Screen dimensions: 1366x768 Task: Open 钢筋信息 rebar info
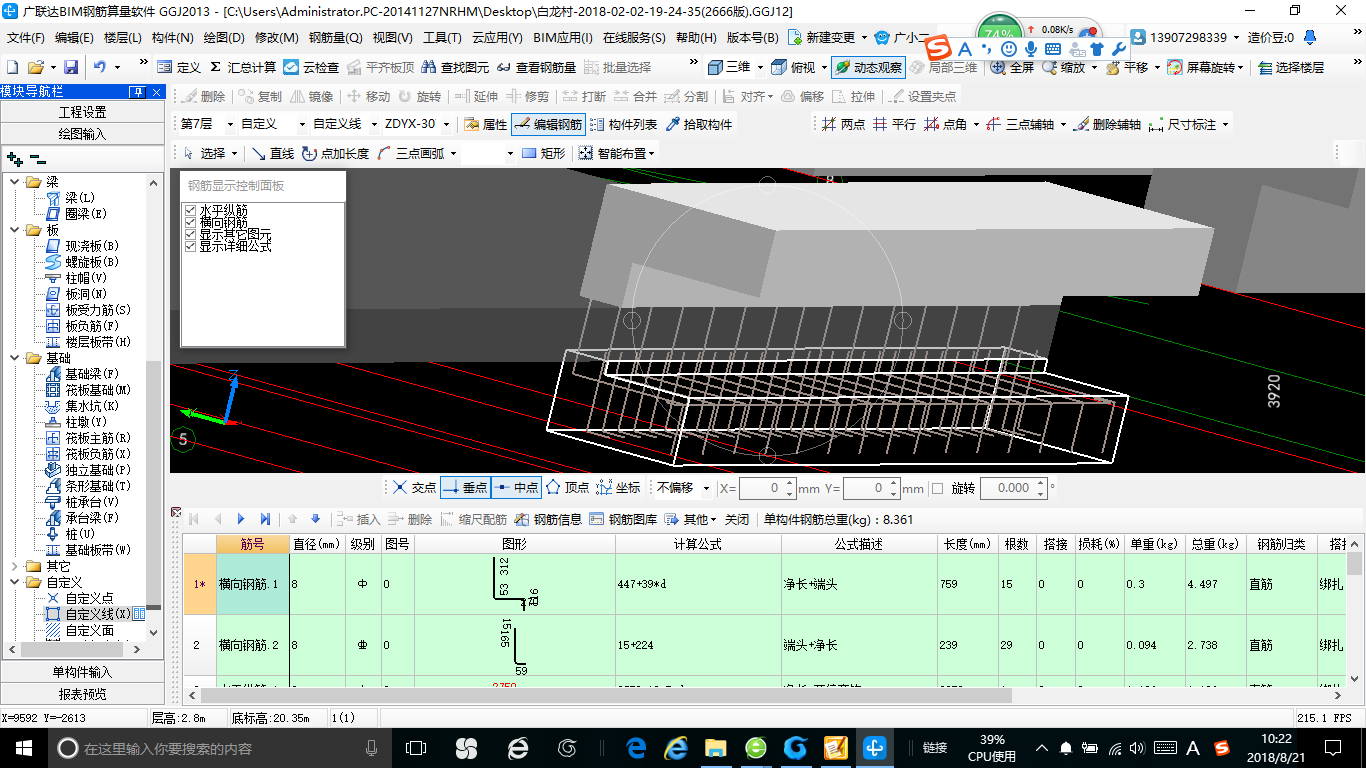click(x=548, y=519)
